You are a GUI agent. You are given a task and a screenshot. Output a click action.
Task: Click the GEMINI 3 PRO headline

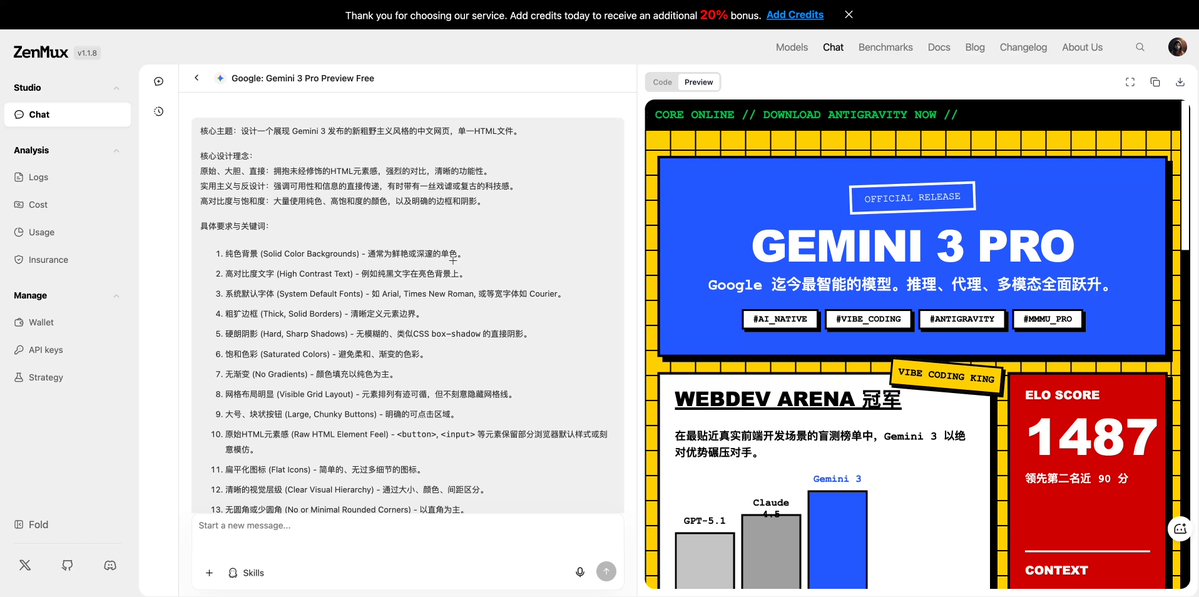(912, 246)
